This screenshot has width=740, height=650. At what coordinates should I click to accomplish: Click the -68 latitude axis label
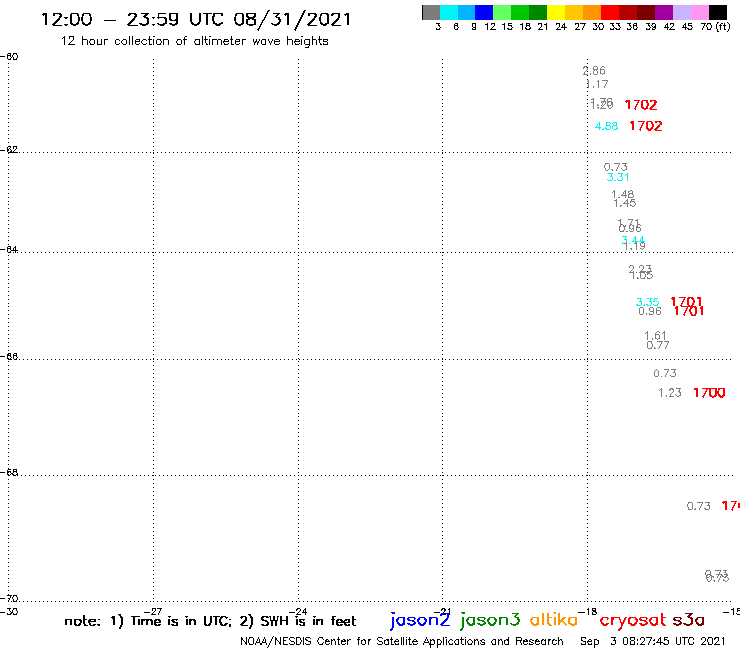pos(9,473)
